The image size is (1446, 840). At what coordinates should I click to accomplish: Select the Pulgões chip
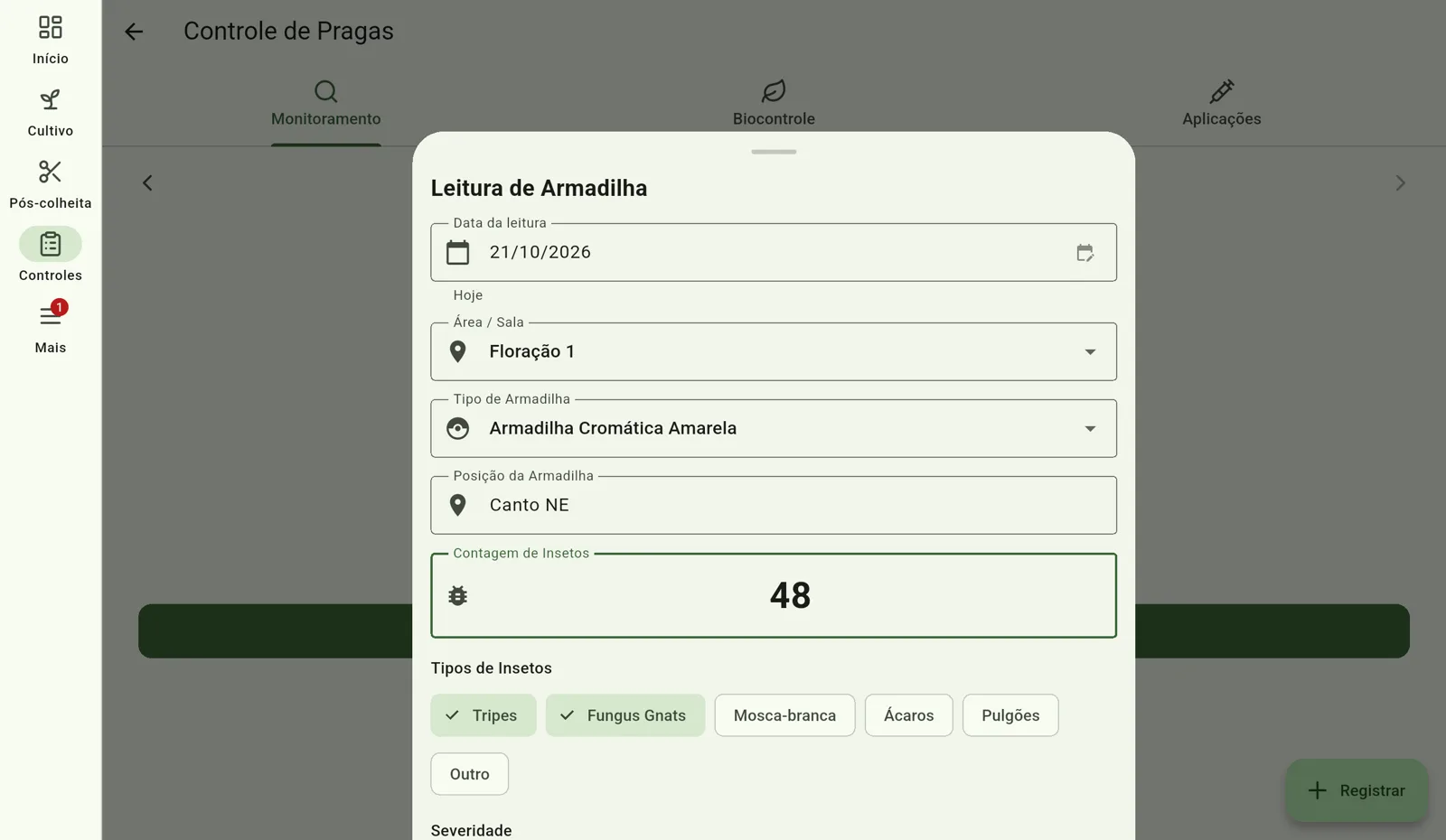[1010, 715]
